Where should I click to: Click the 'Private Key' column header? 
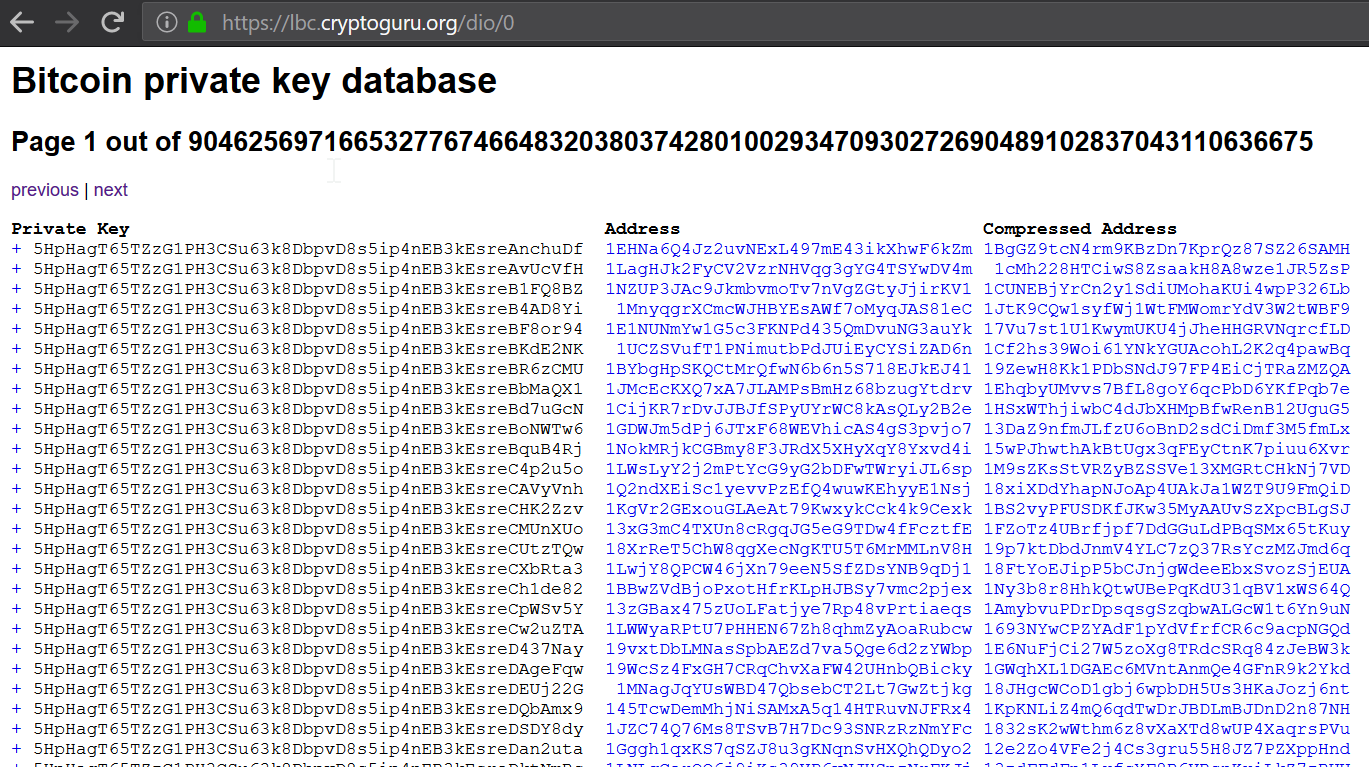[x=70, y=229]
